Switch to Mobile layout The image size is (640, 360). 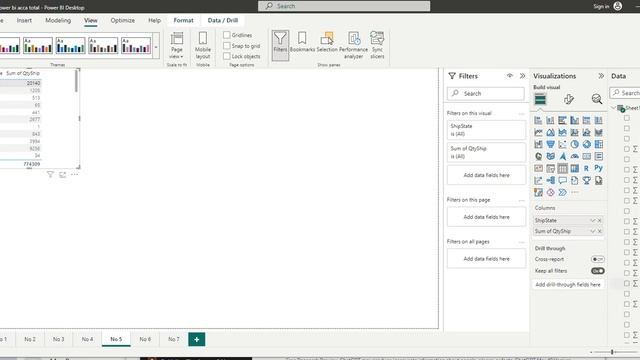(202, 45)
